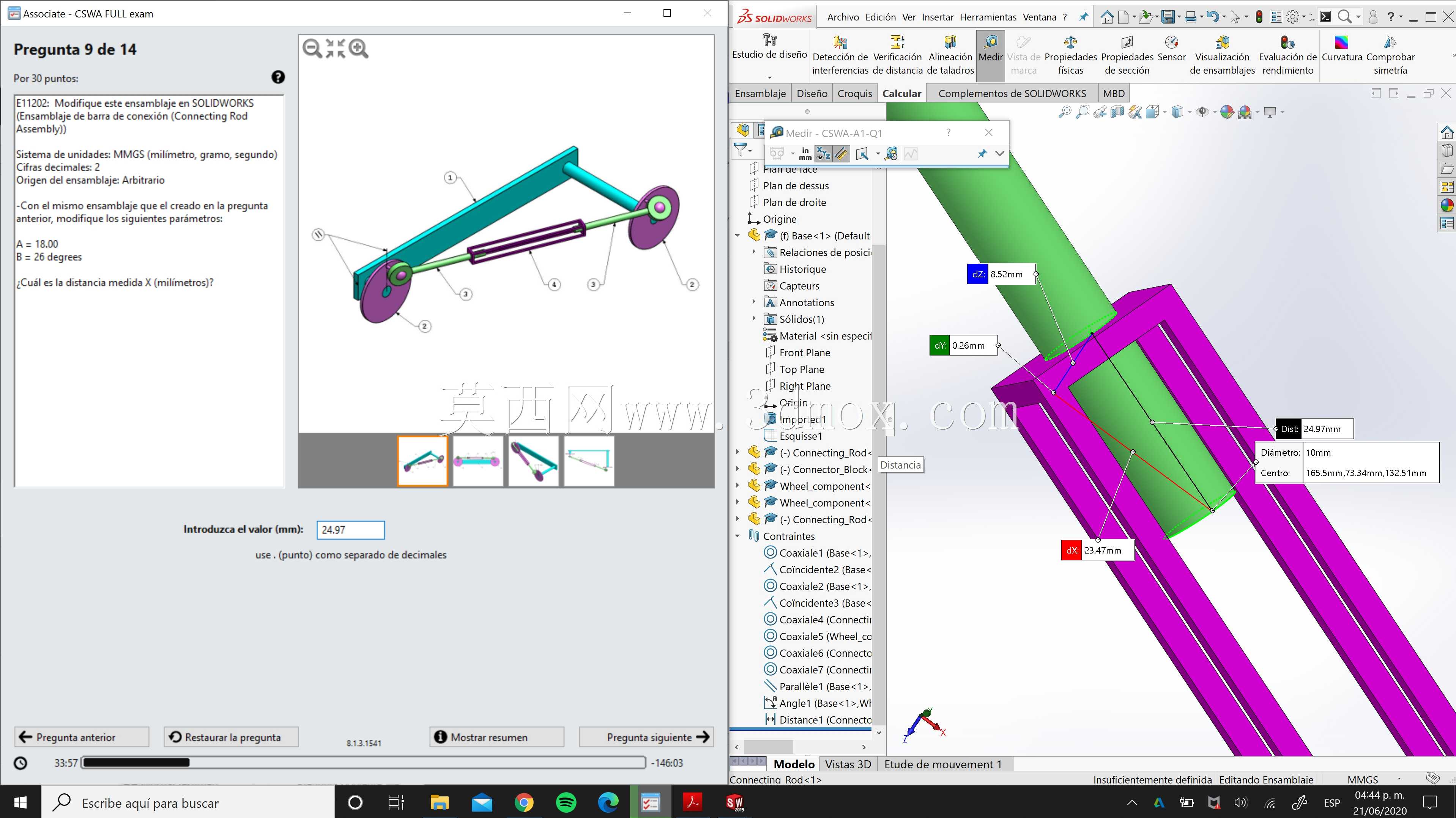The image size is (1456, 818).
Task: Click fit-to-window icon in exam image
Action: 335,49
